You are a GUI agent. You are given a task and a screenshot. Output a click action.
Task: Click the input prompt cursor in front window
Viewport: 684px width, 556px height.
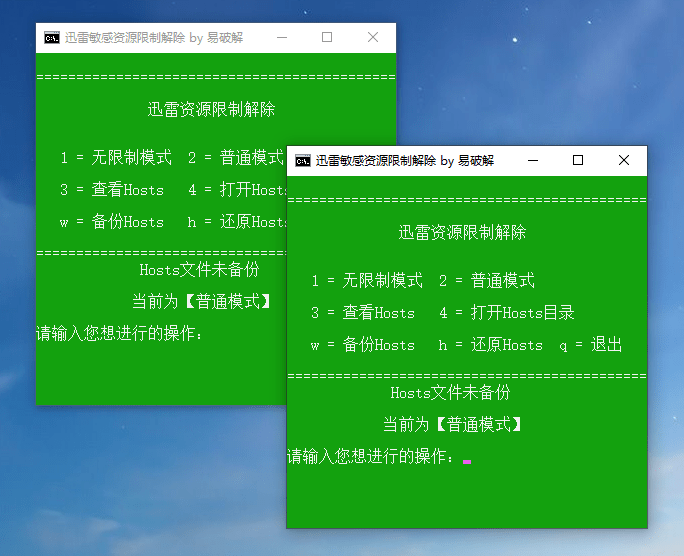(x=467, y=461)
